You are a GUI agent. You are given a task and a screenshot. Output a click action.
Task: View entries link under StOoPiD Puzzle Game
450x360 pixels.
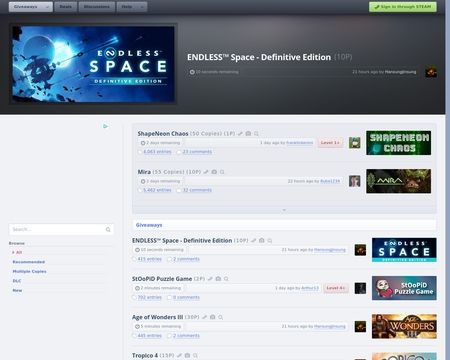click(150, 297)
